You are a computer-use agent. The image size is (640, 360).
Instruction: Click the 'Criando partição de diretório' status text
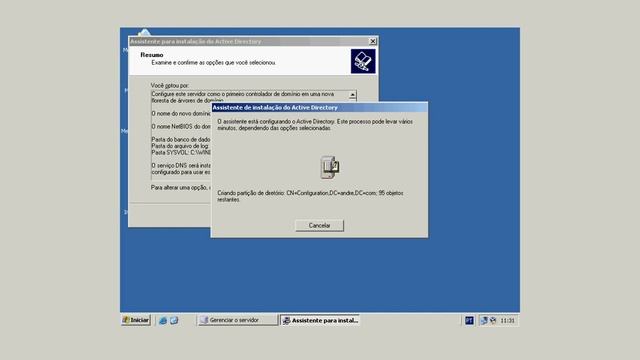310,196
